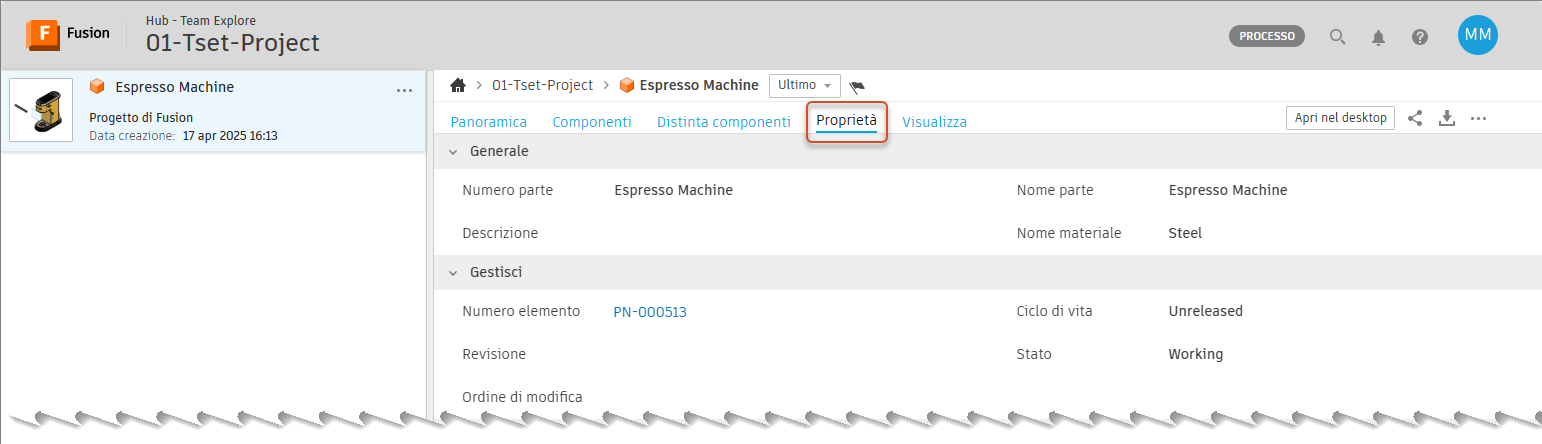Switch to the Componenti tab
Screen dimensions: 1542x444
click(x=592, y=122)
